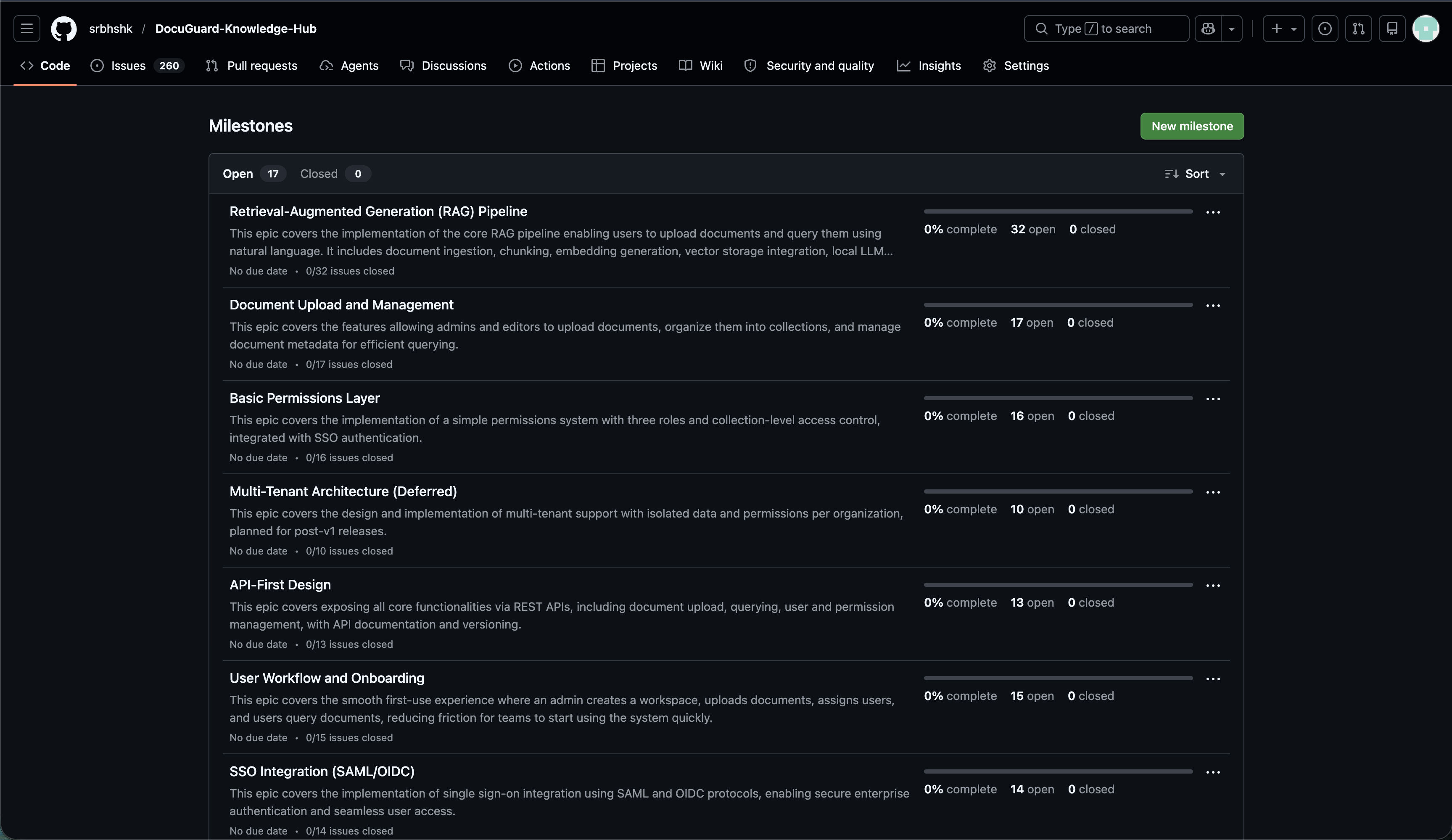1452x840 pixels.
Task: Click the API-First Design progress bar
Action: 1058,585
